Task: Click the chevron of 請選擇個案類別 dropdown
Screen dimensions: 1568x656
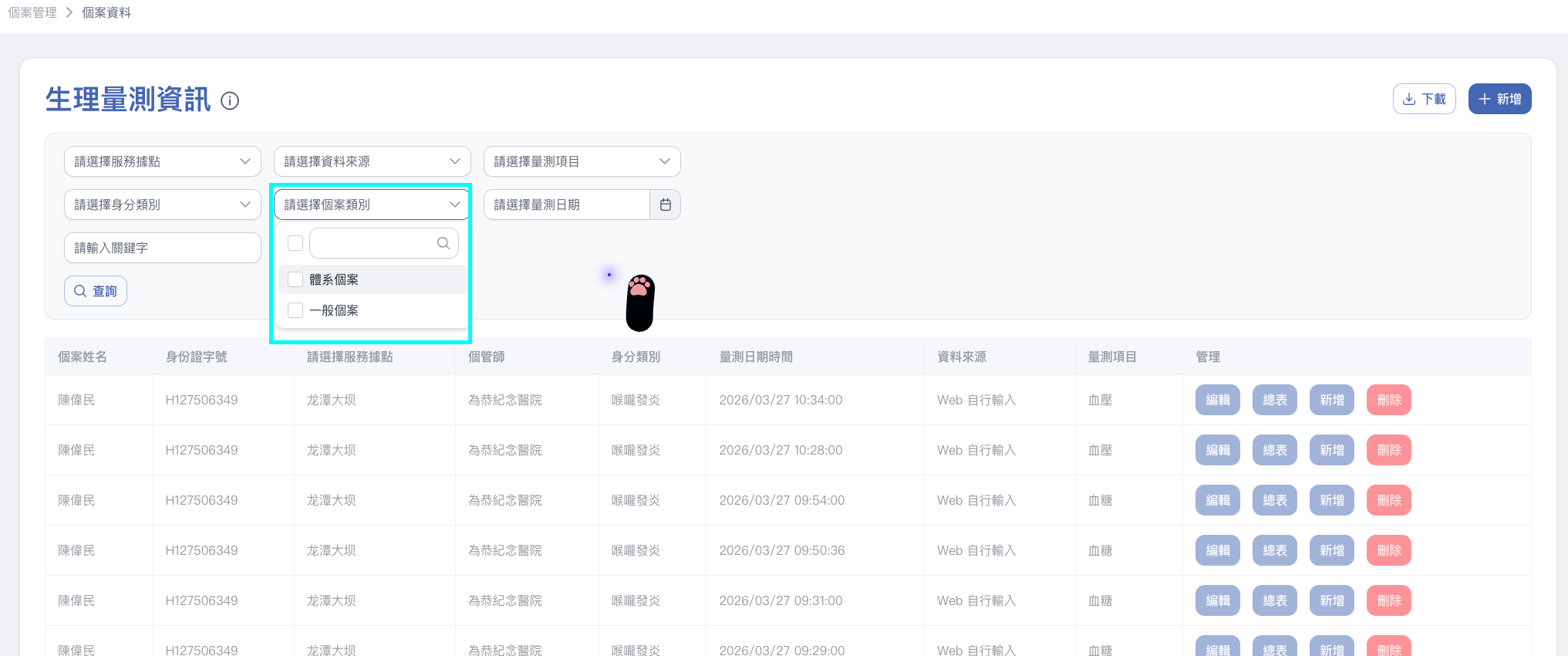Action: pos(454,205)
